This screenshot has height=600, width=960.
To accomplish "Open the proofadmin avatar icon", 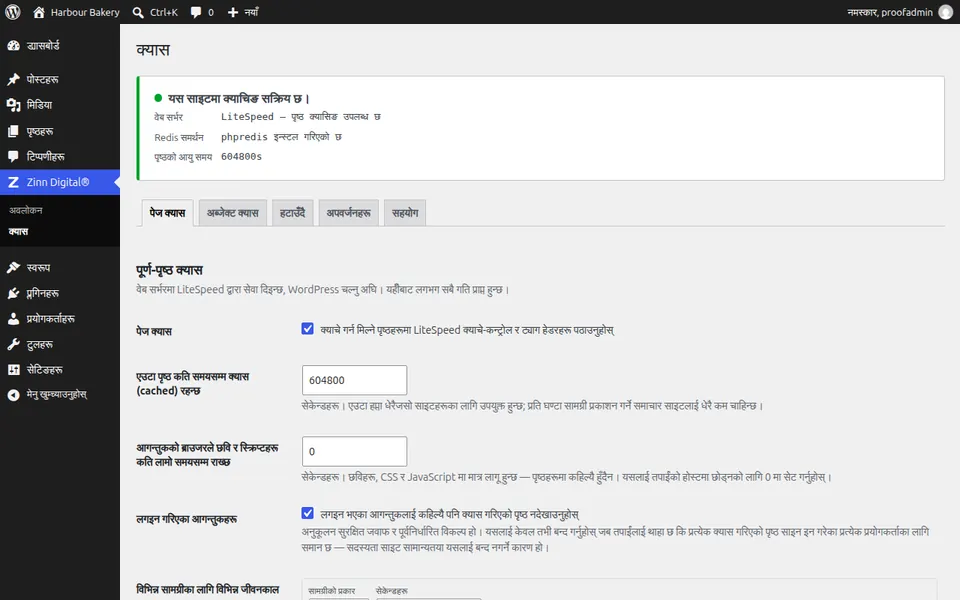I will pyautogui.click(x=946, y=12).
